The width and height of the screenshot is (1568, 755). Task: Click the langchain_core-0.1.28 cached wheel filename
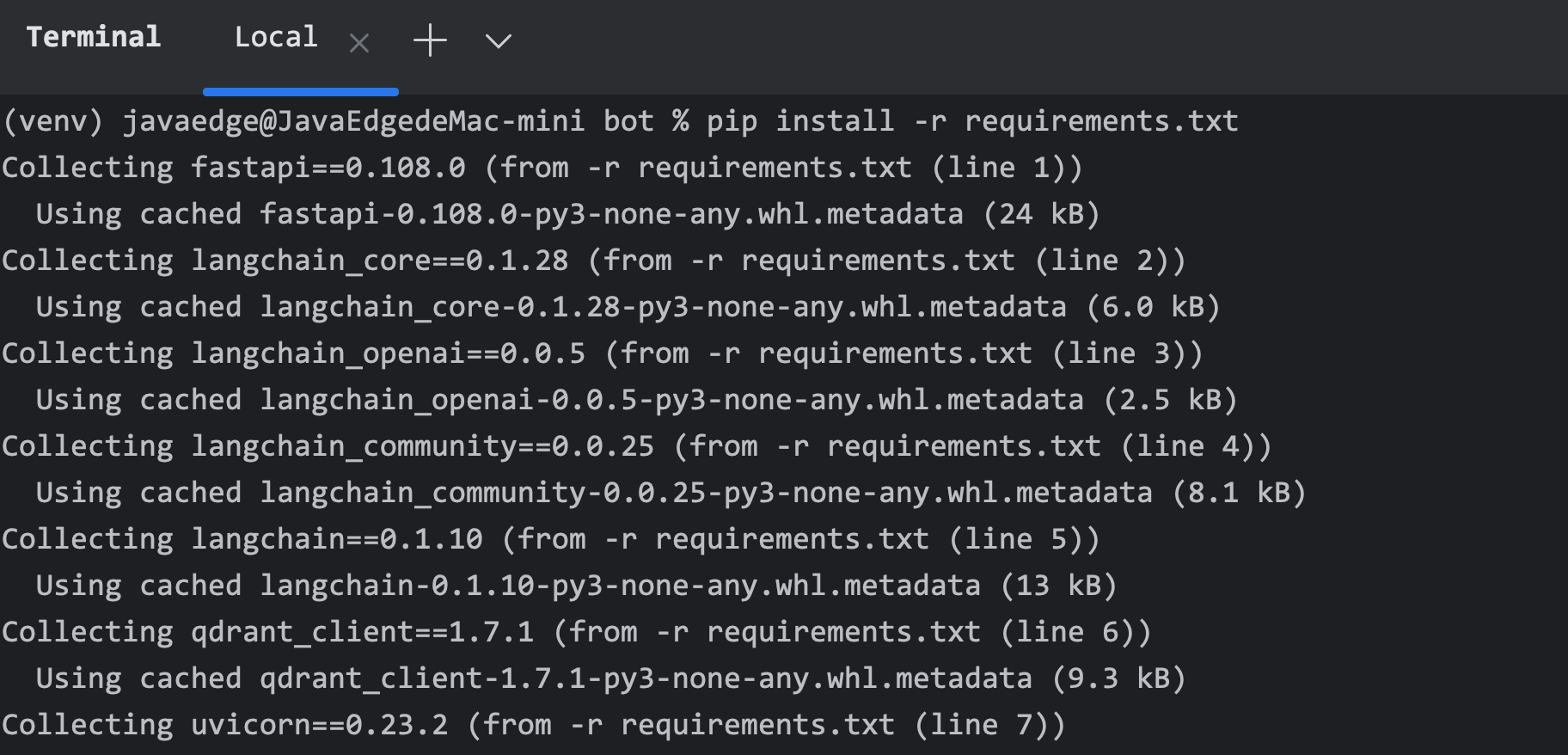[x=662, y=307]
